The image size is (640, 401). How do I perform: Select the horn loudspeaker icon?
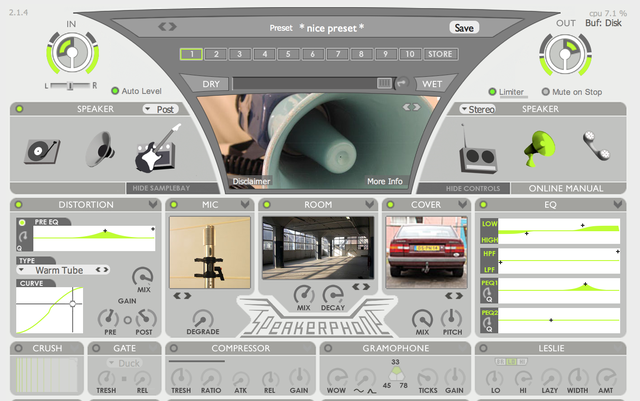point(100,149)
